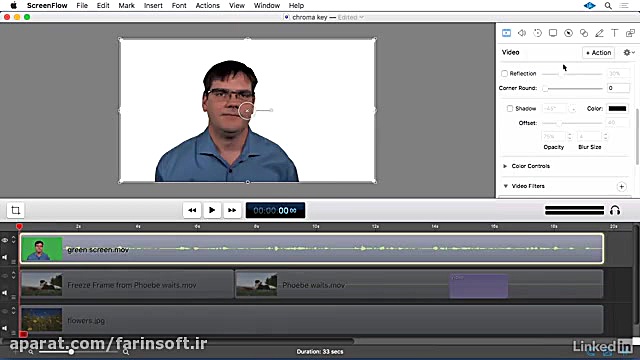Click the Freeze Frame track height arrows
Image resolution: width=640 pixels, height=360 pixels.
[x=13, y=276]
